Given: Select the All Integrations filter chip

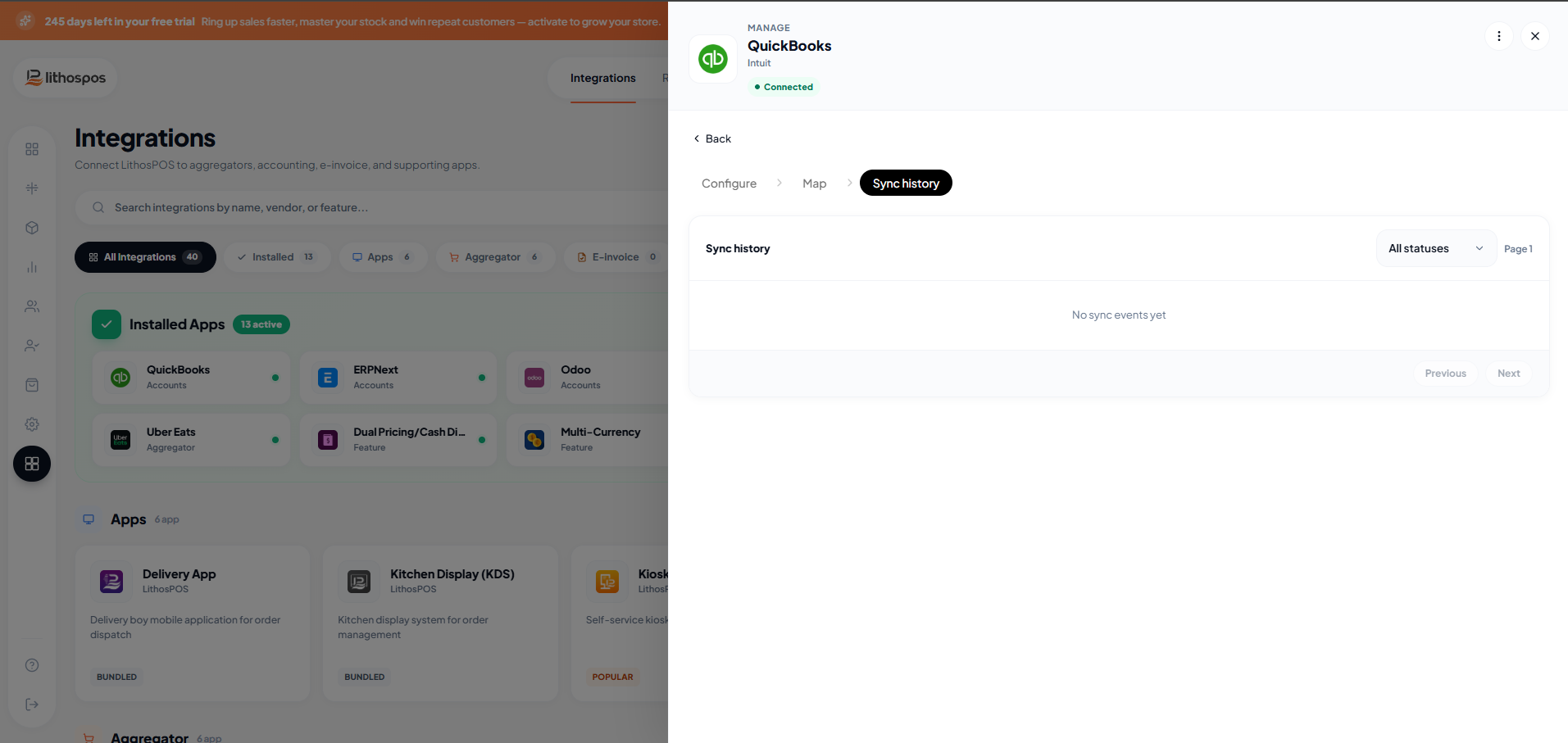Looking at the screenshot, I should pos(145,257).
